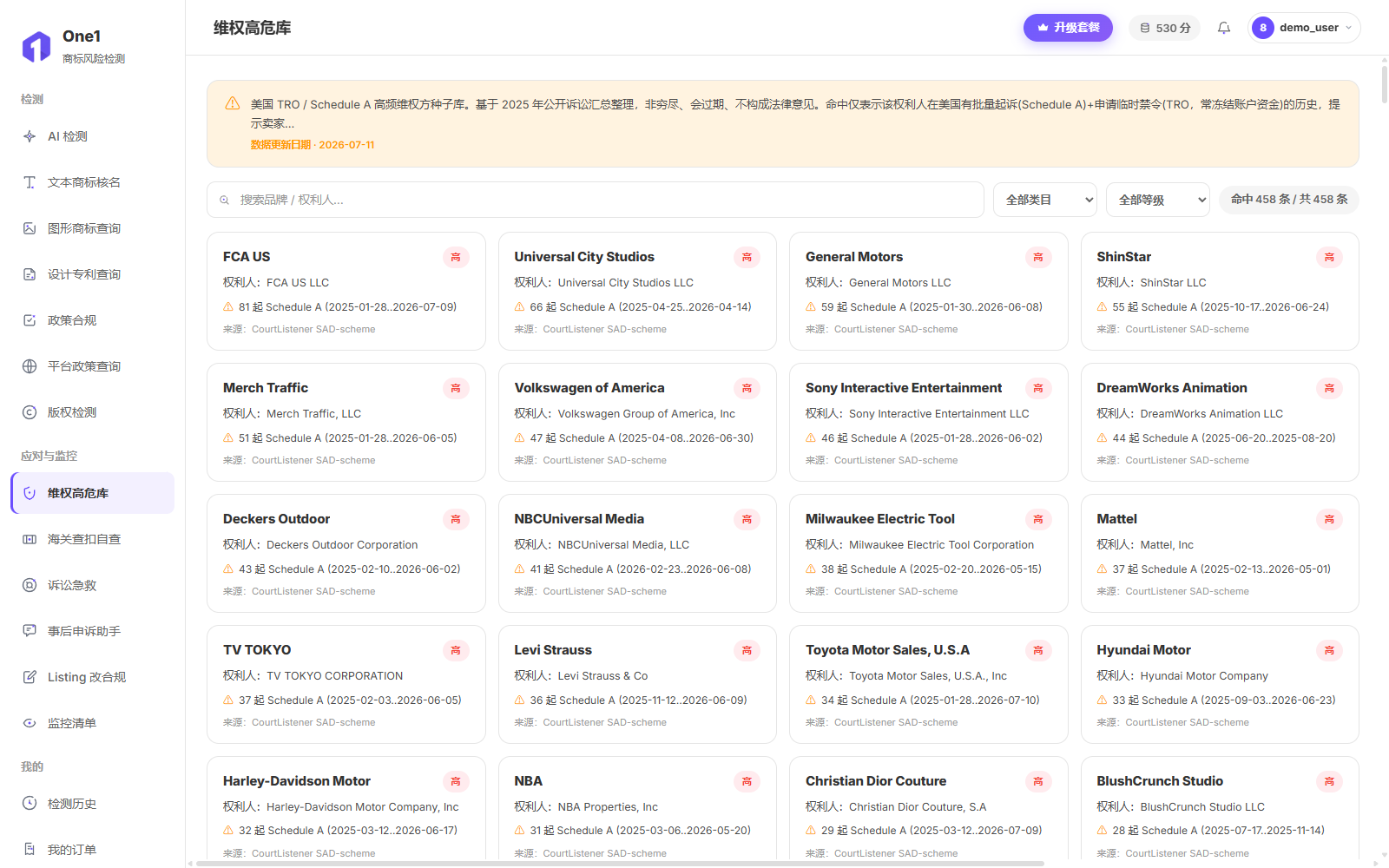Click the 高 risk badge on Mattel

coord(1329,519)
